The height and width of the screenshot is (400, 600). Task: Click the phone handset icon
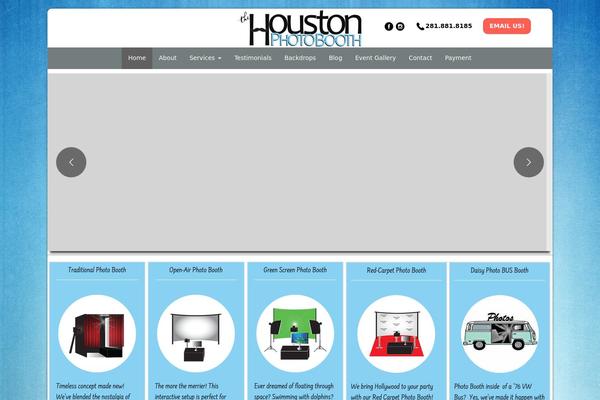(420, 26)
